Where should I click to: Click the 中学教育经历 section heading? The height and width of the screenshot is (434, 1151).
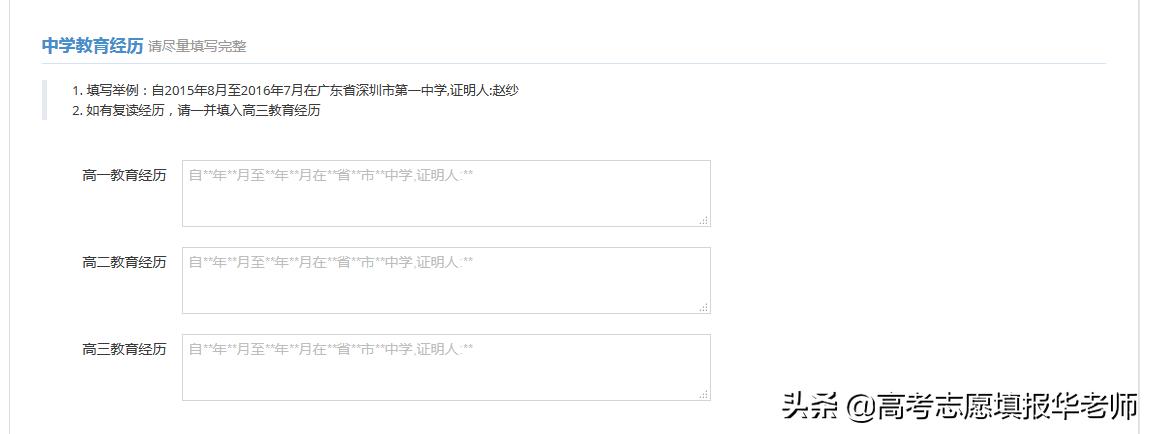tap(92, 45)
